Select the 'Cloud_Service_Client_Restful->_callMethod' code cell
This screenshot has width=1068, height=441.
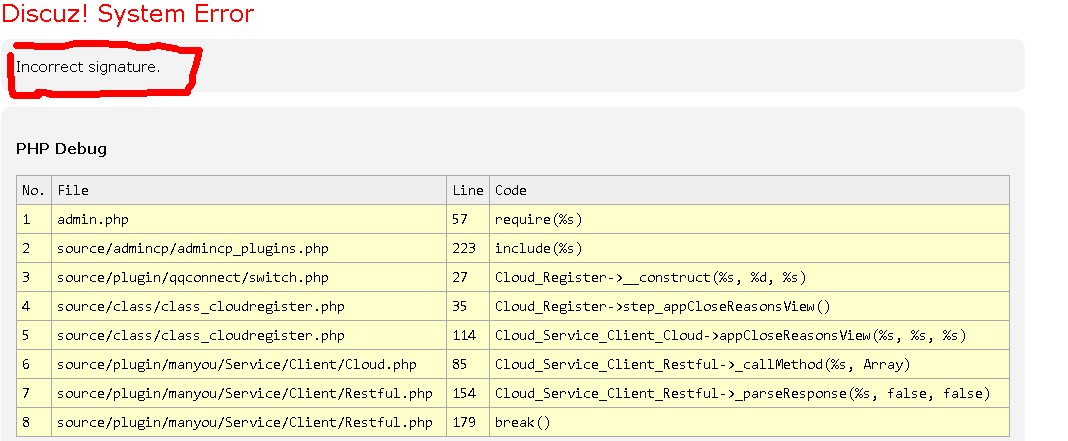pos(749,364)
